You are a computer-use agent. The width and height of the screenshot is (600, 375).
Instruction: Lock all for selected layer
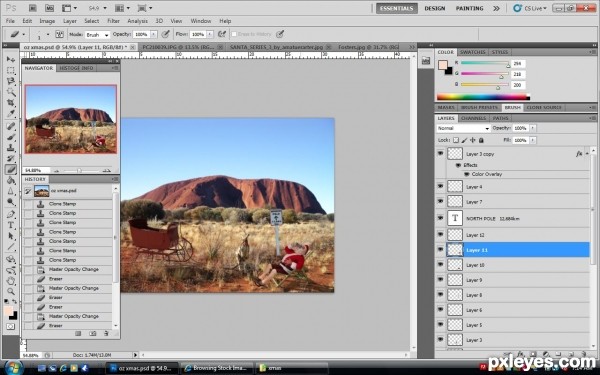(481, 140)
